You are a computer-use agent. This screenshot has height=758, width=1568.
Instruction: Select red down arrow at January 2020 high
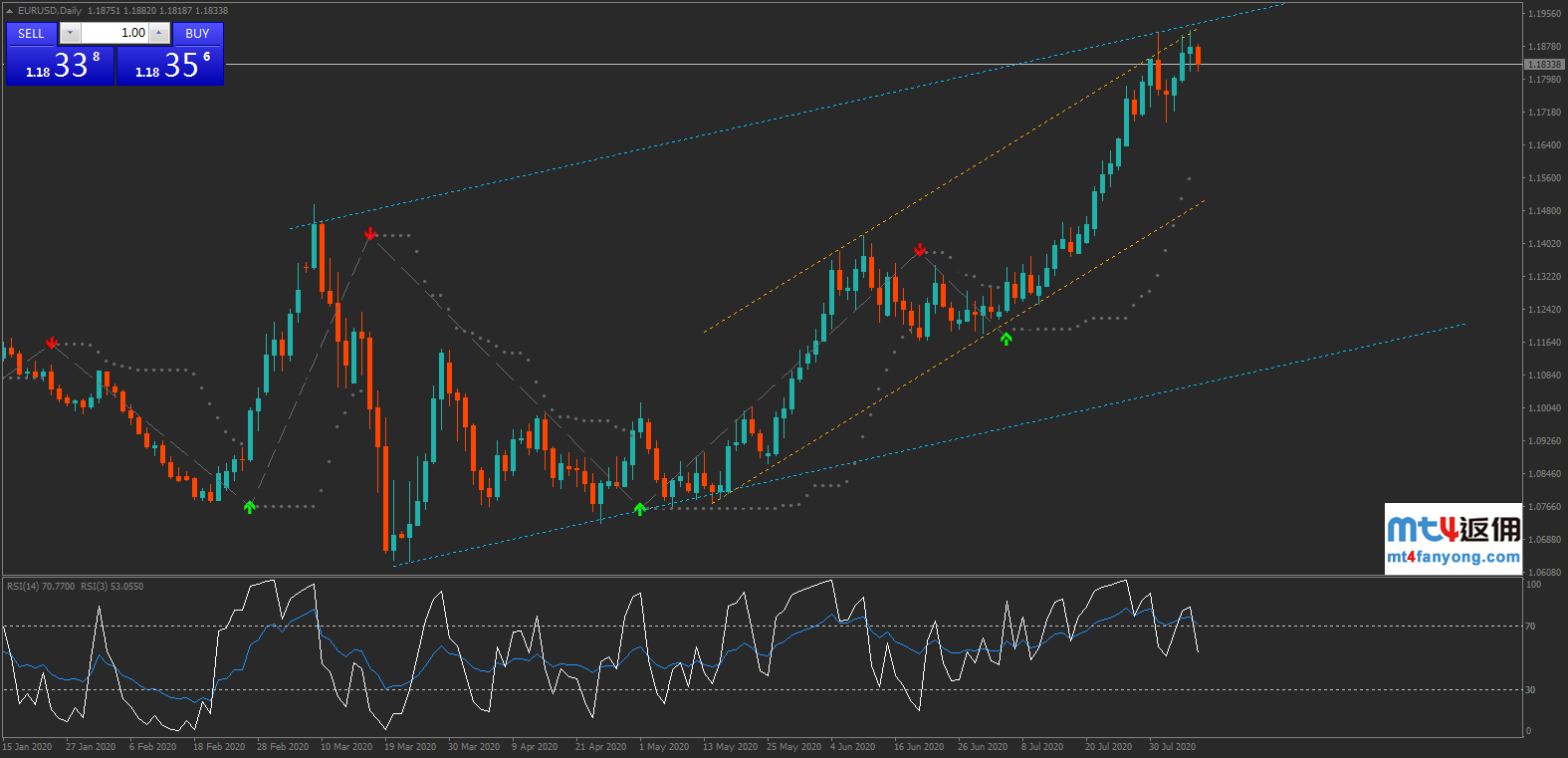(52, 343)
